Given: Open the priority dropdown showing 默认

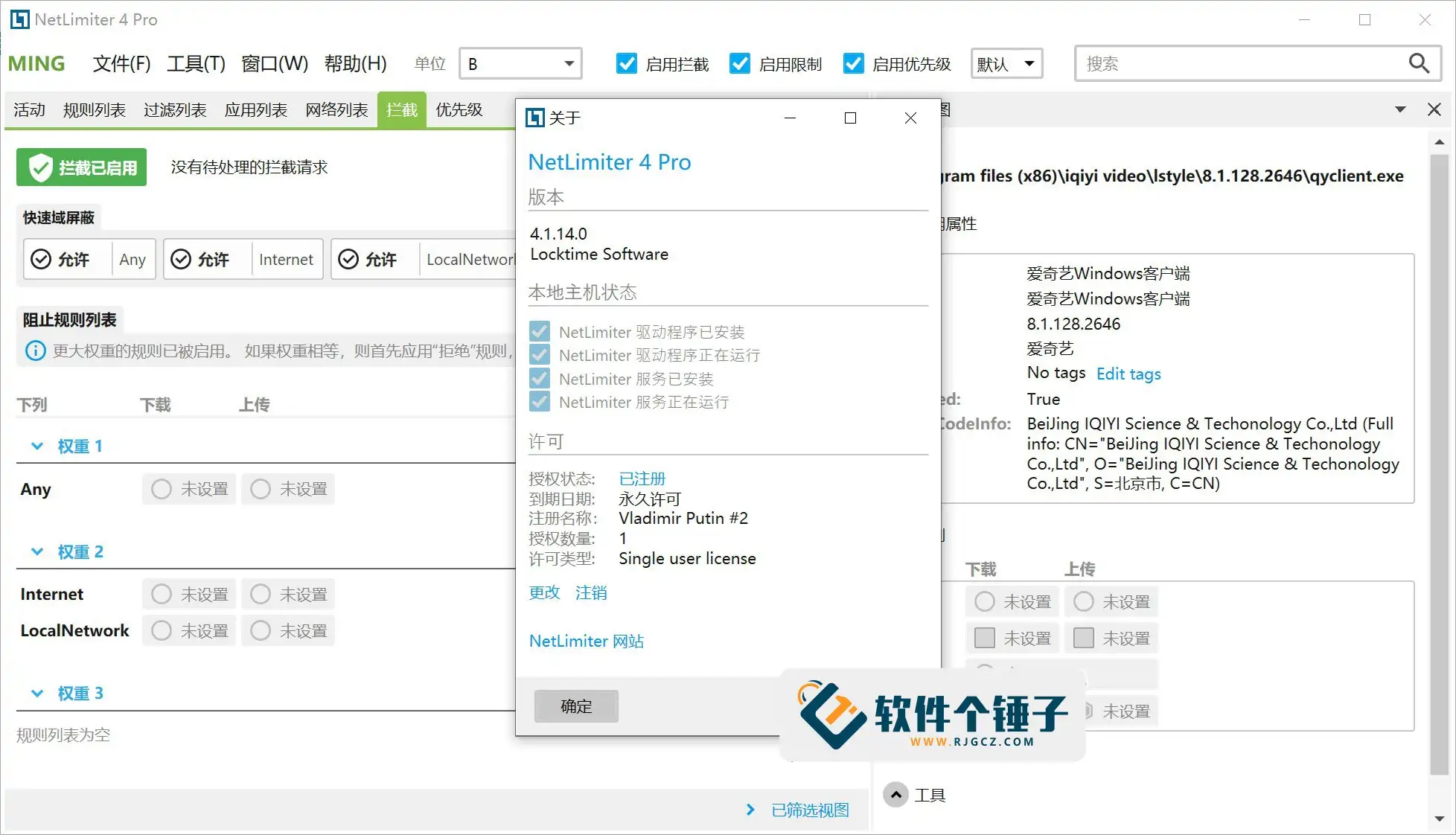Looking at the screenshot, I should [1006, 64].
